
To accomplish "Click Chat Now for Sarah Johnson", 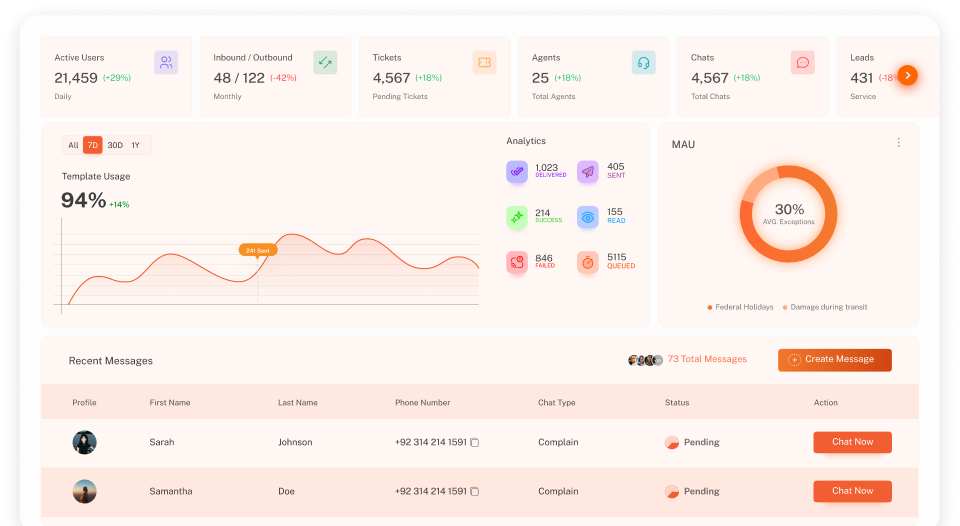I will (x=852, y=442).
